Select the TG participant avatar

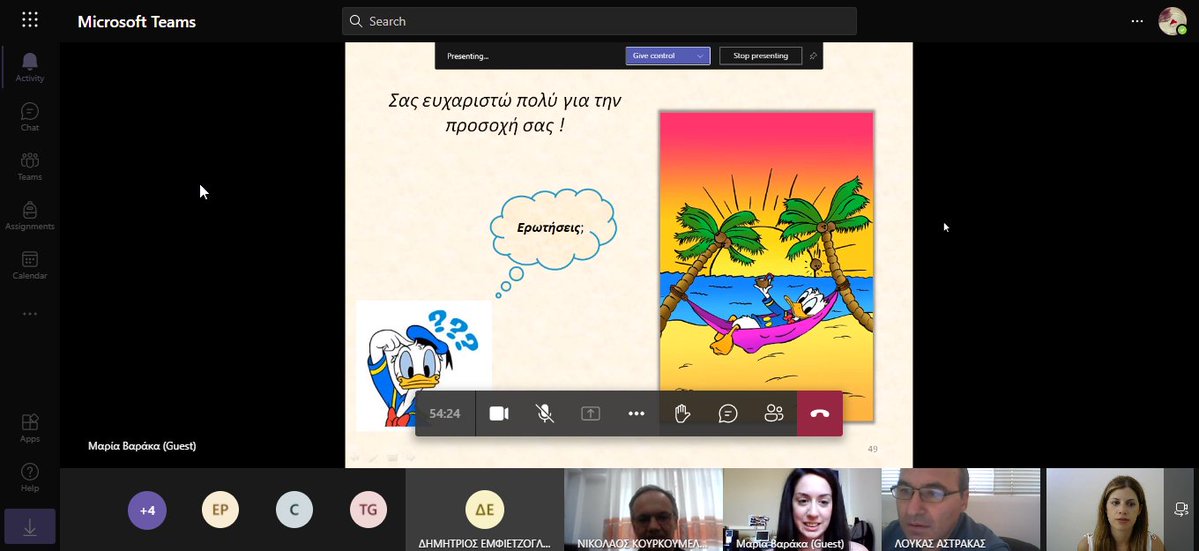click(368, 510)
